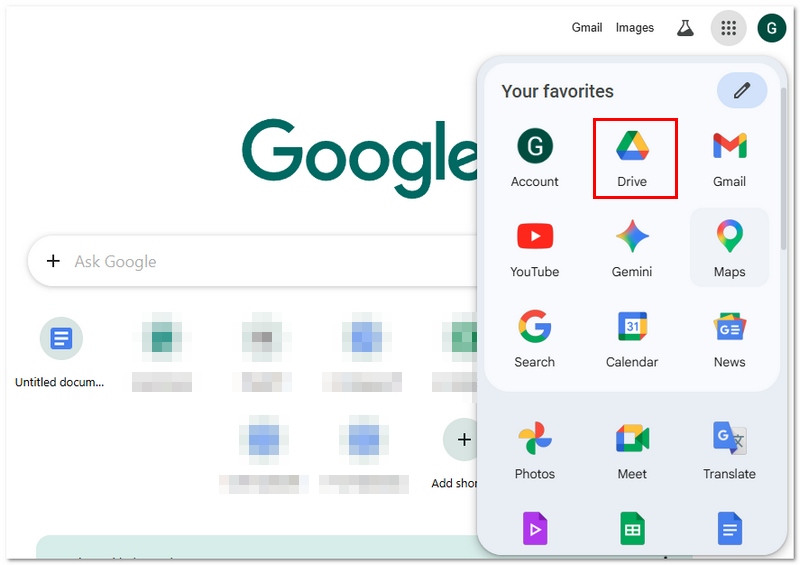
Task: Click the apps panel scrollbar
Action: pyautogui.click(x=783, y=168)
